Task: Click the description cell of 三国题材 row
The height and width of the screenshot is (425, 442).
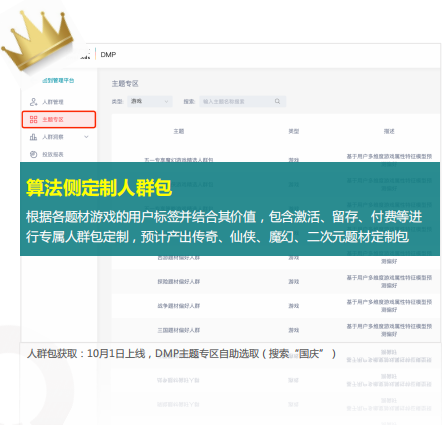Action: [x=389, y=330]
